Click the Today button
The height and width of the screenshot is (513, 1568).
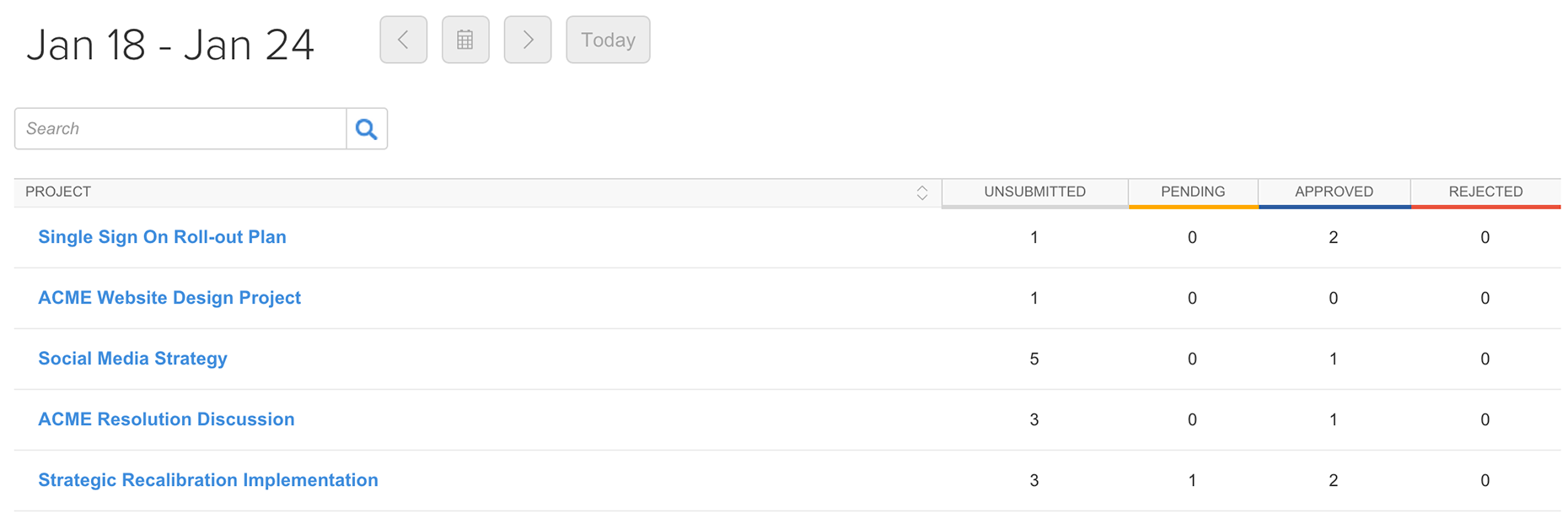(608, 40)
